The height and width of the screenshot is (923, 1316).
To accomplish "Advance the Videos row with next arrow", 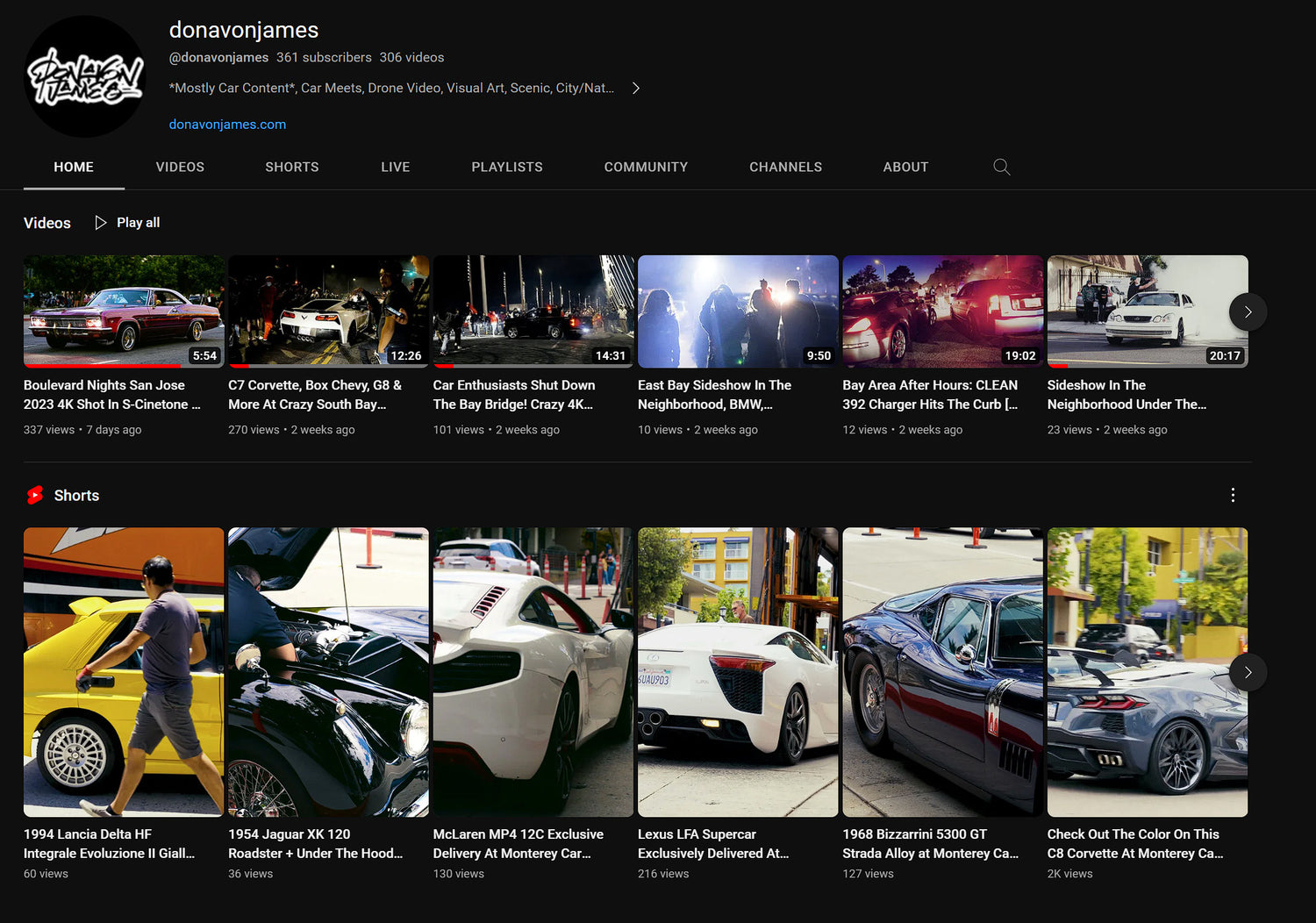I will (x=1248, y=311).
